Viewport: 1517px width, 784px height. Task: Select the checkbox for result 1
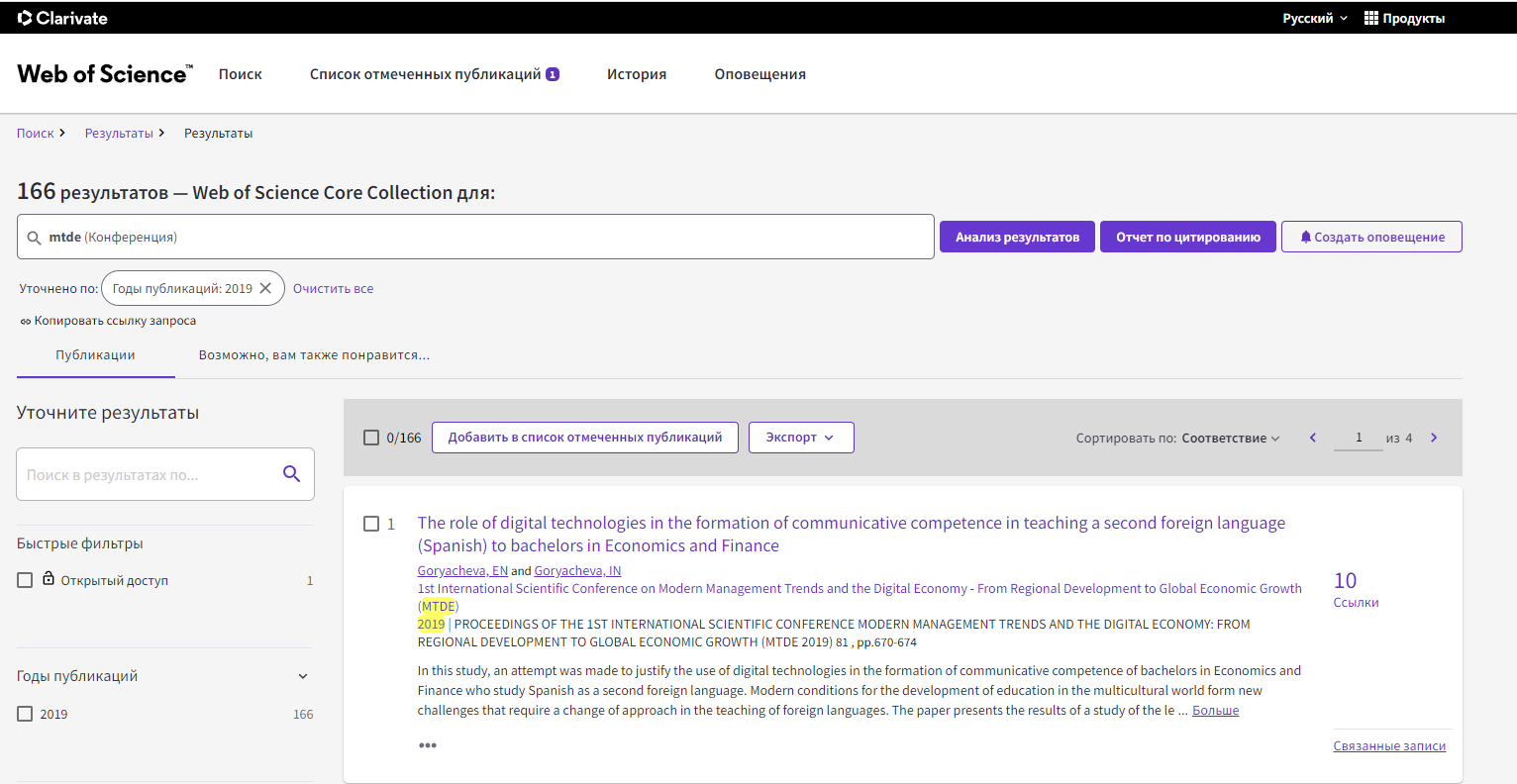pos(371,524)
